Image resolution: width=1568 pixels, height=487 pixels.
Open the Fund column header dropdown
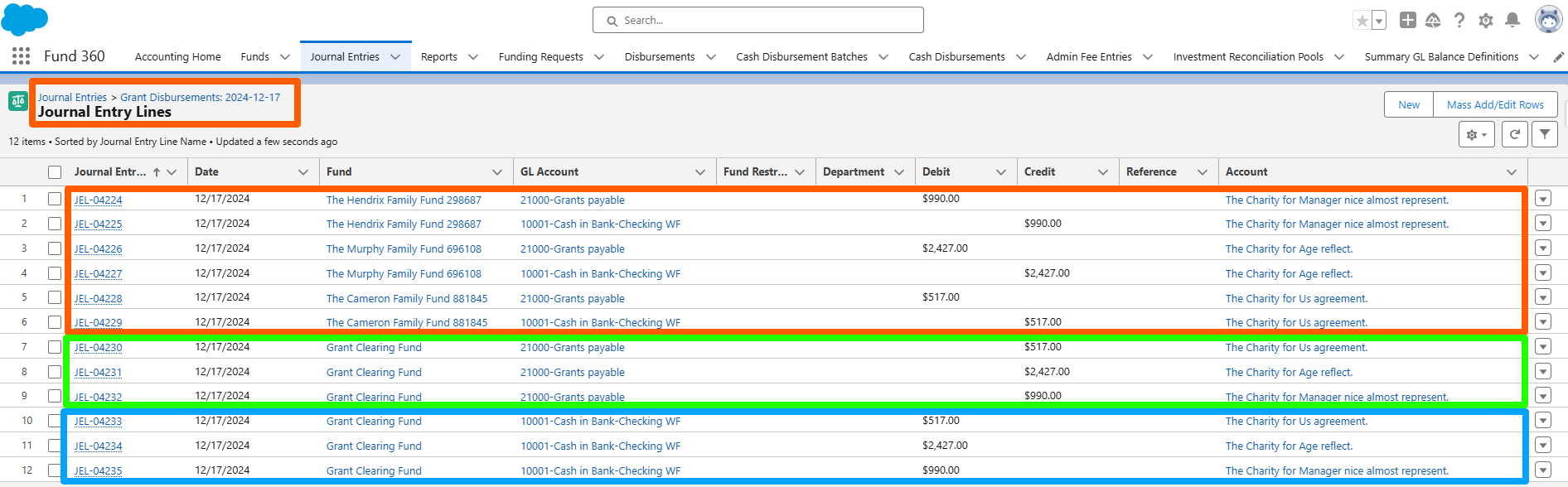(497, 172)
